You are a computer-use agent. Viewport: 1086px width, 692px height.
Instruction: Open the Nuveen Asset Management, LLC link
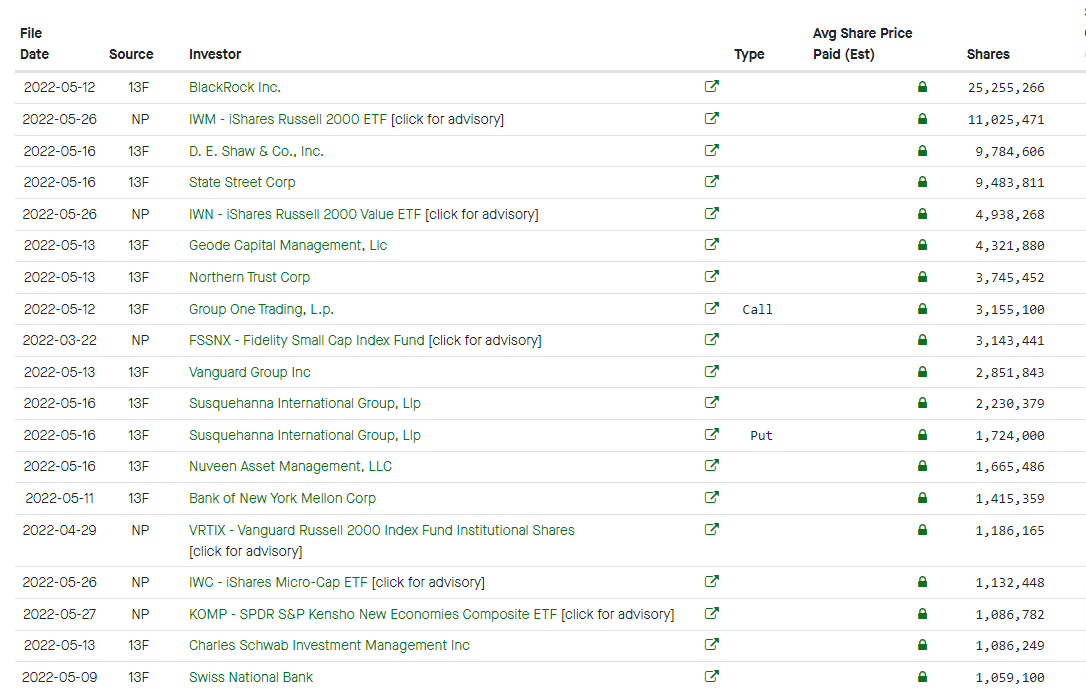coord(290,466)
